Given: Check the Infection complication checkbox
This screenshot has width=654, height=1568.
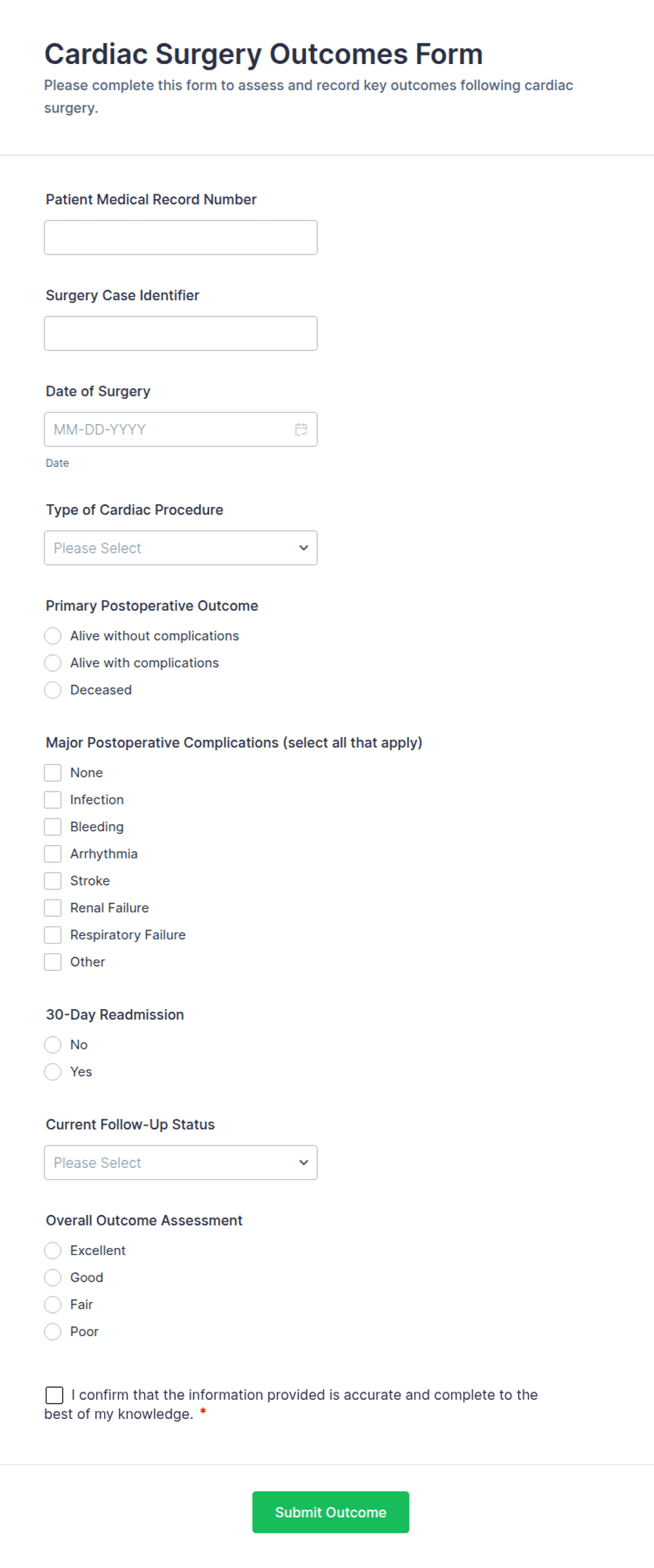Looking at the screenshot, I should click(52, 799).
